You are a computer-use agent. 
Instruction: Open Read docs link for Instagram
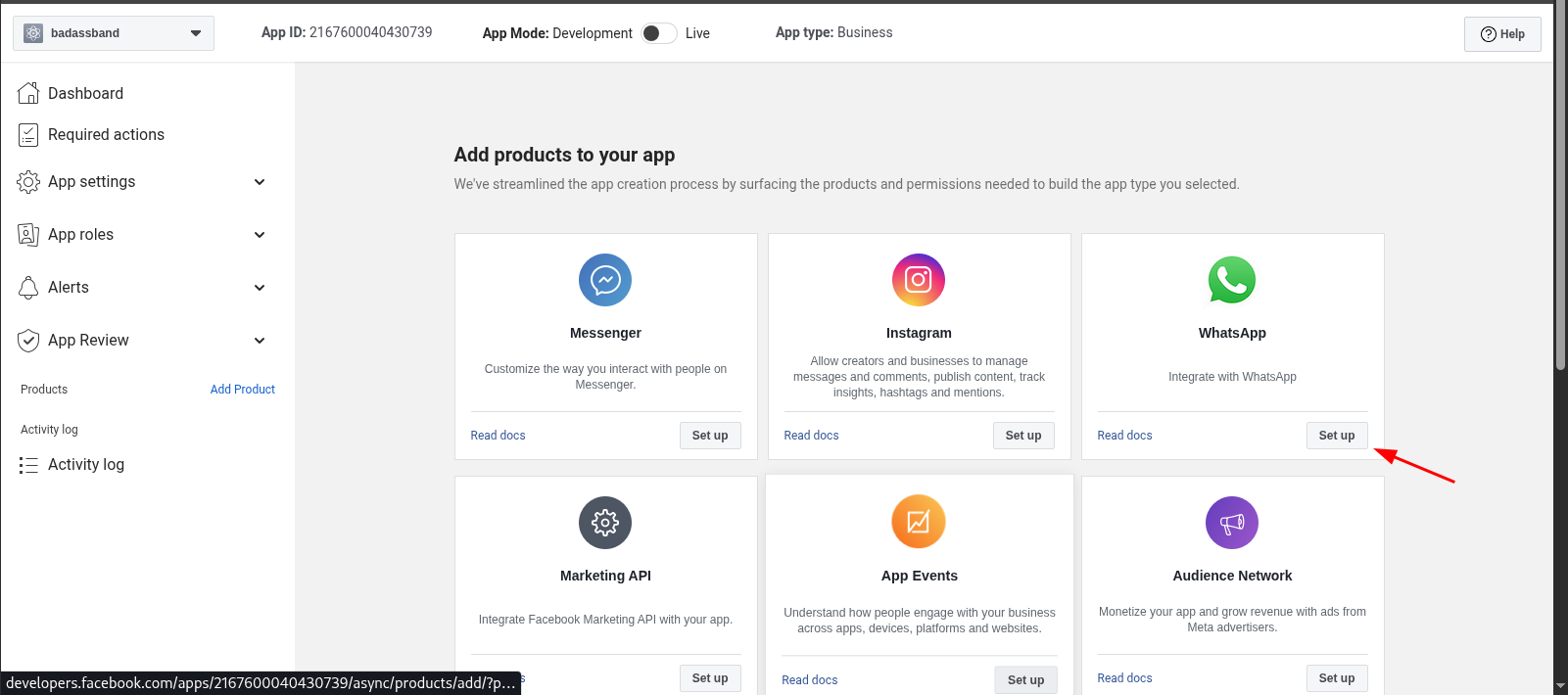coord(811,436)
